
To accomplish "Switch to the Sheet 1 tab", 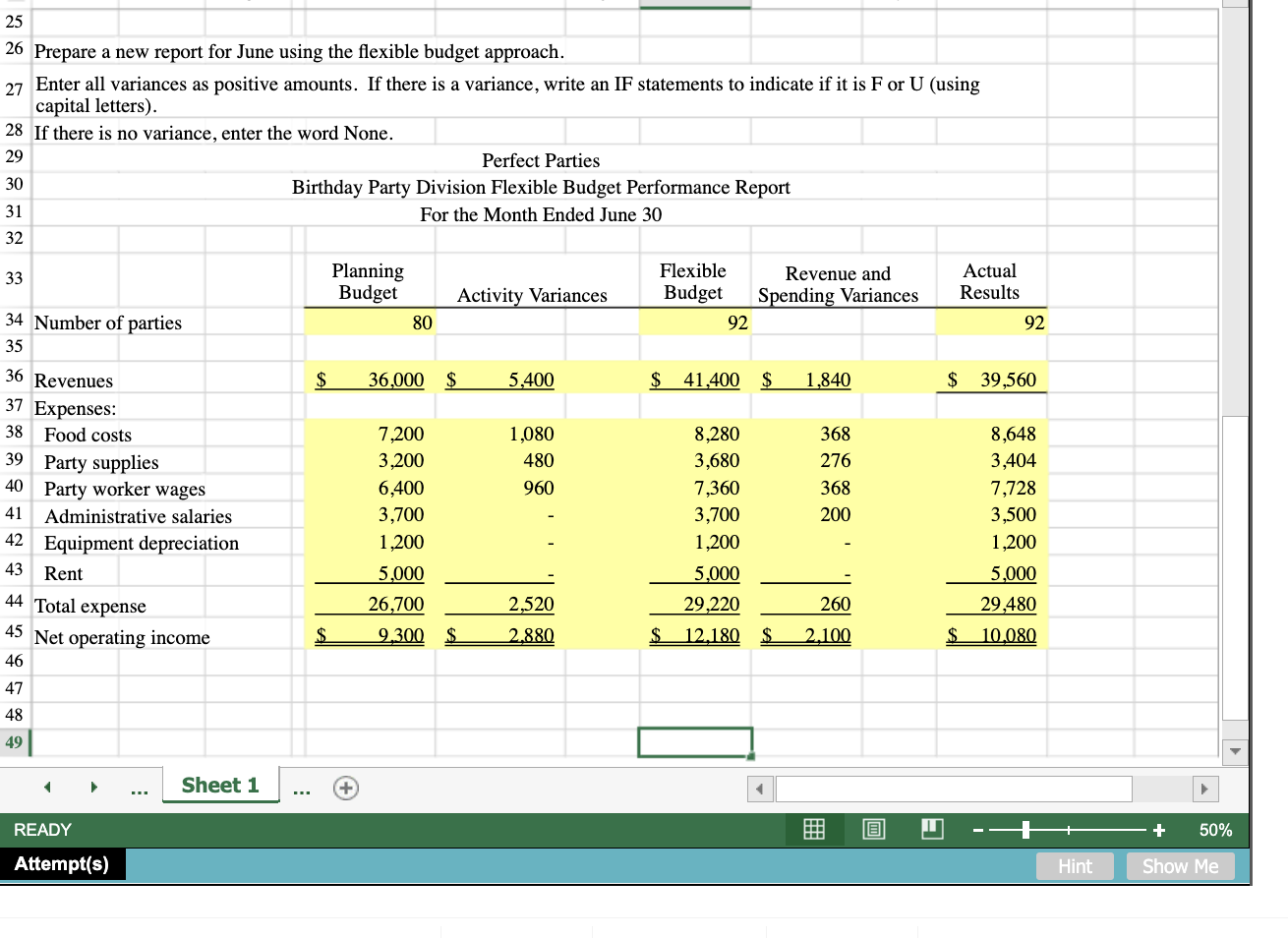I will [x=219, y=785].
